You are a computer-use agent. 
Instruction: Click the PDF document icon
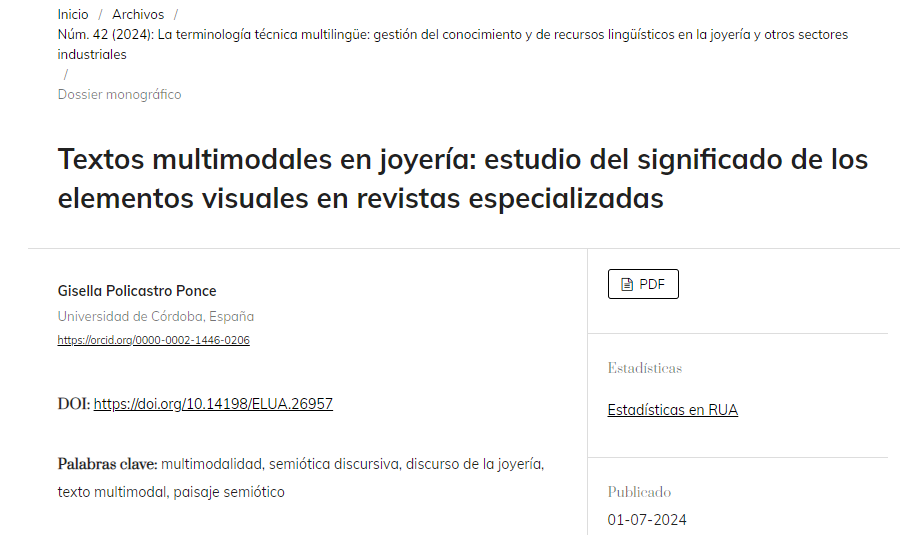(627, 284)
